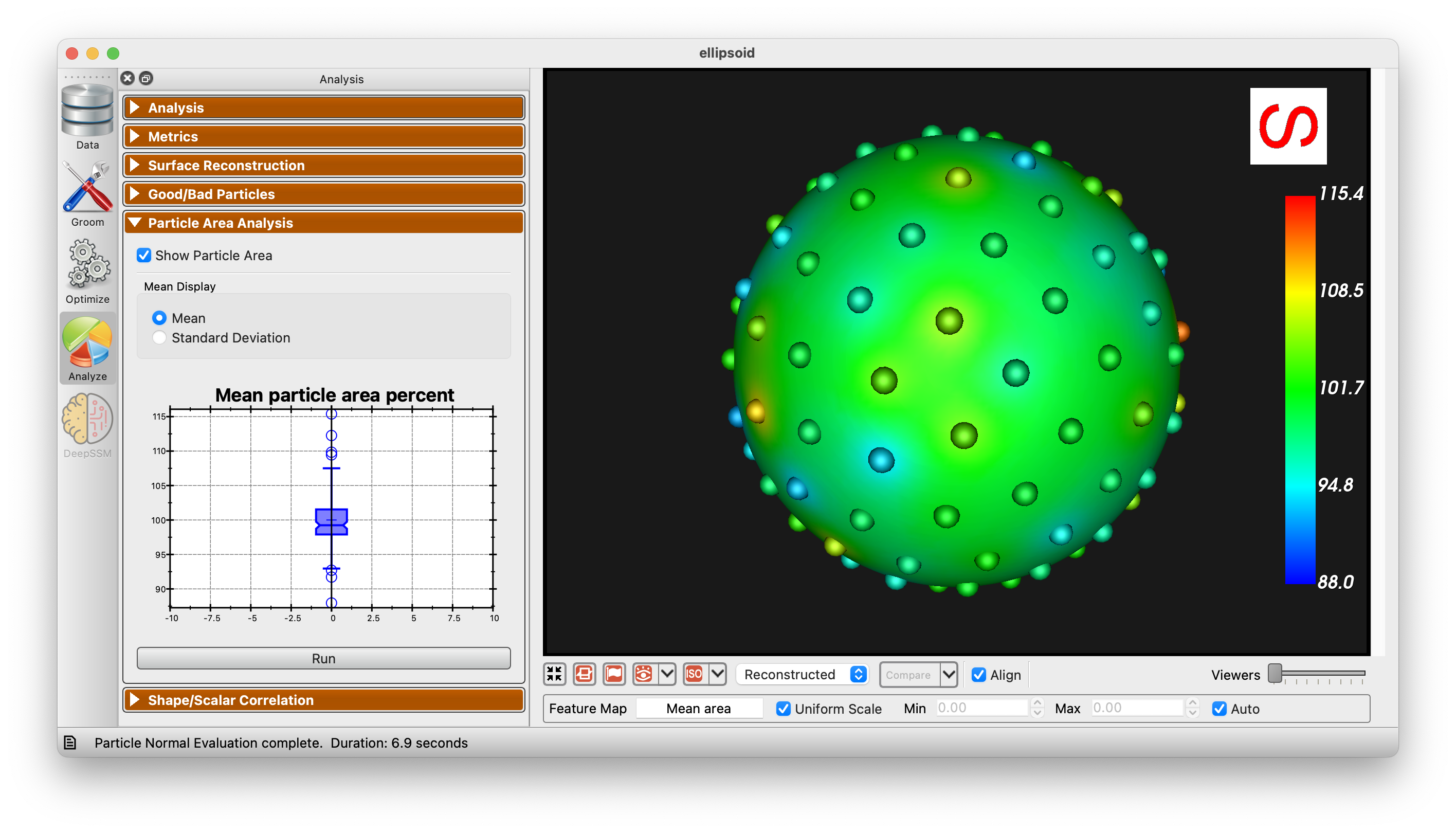Viewport: 1456px width, 833px height.
Task: Click the status message text
Action: pos(281,743)
